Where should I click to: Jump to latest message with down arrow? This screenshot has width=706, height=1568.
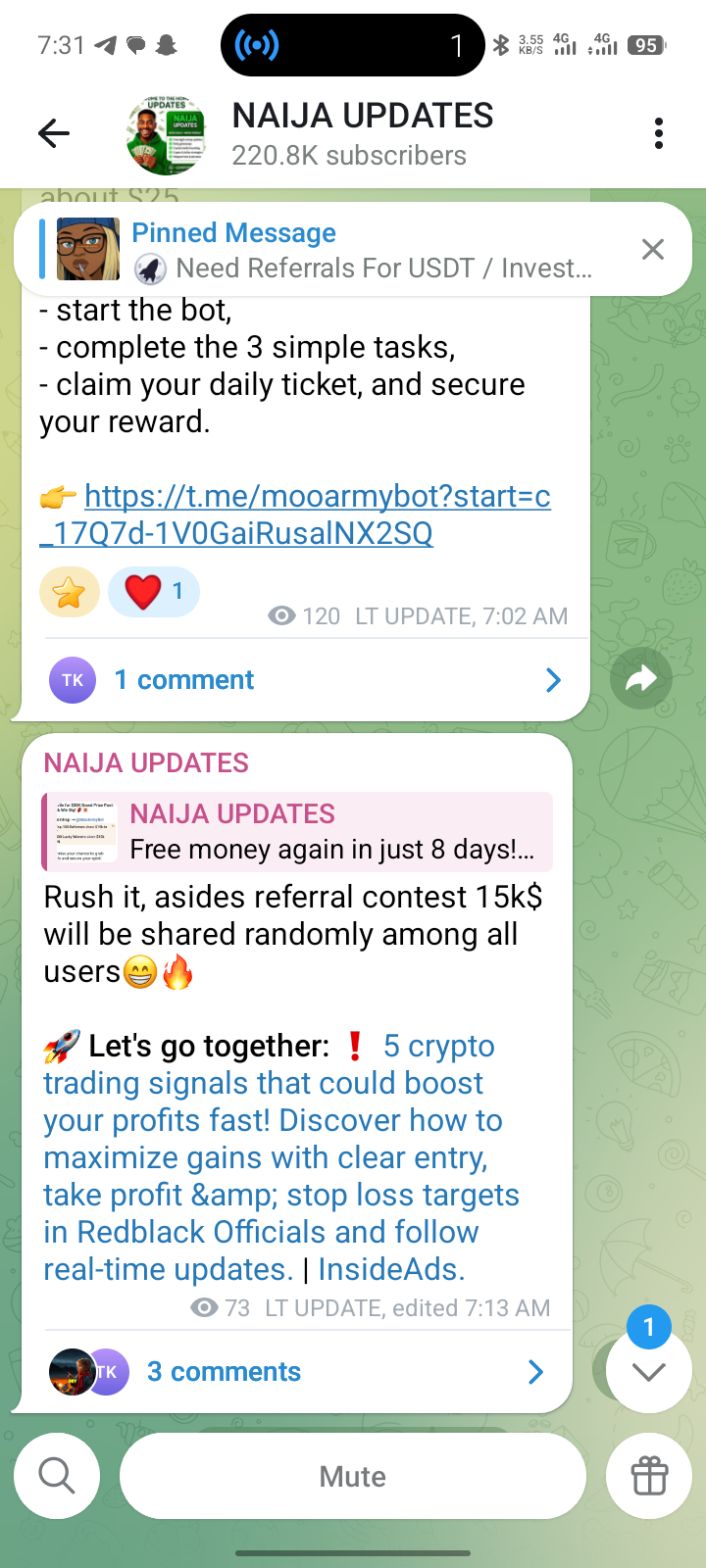click(648, 1370)
